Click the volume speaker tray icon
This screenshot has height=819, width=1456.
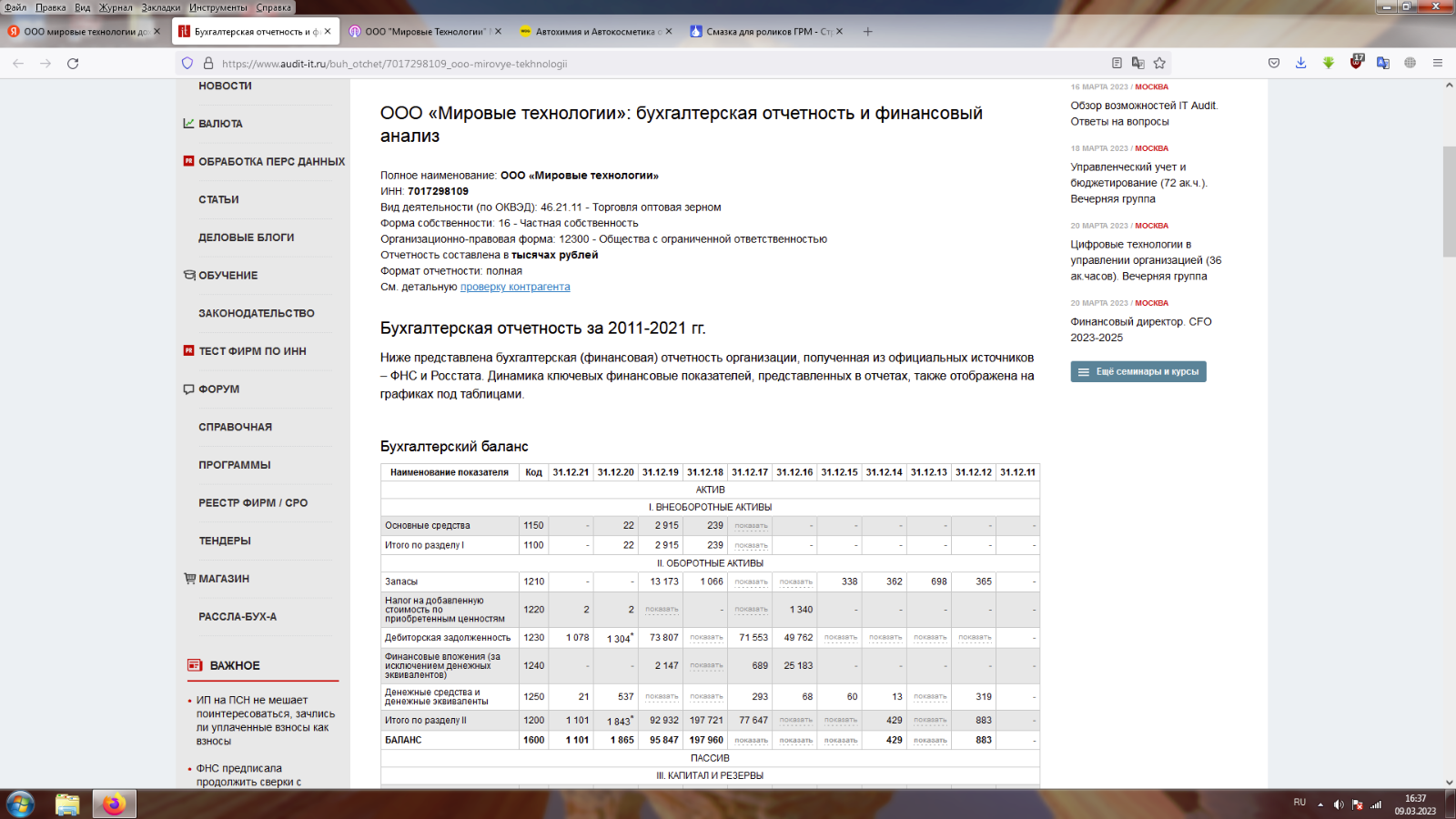[1339, 804]
